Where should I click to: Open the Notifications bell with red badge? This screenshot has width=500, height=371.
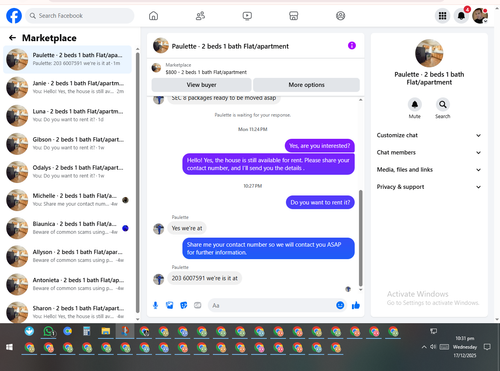(461, 16)
